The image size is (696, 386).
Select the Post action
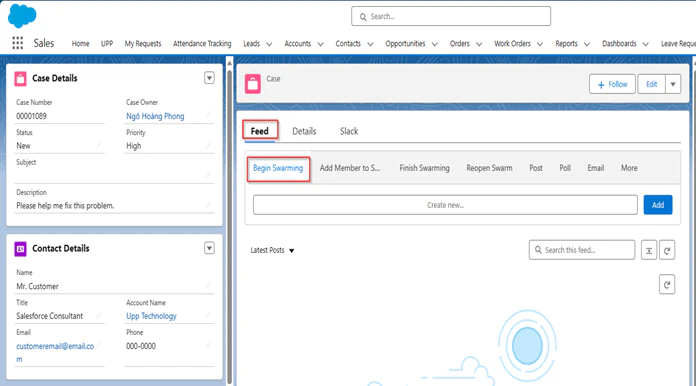tap(536, 168)
